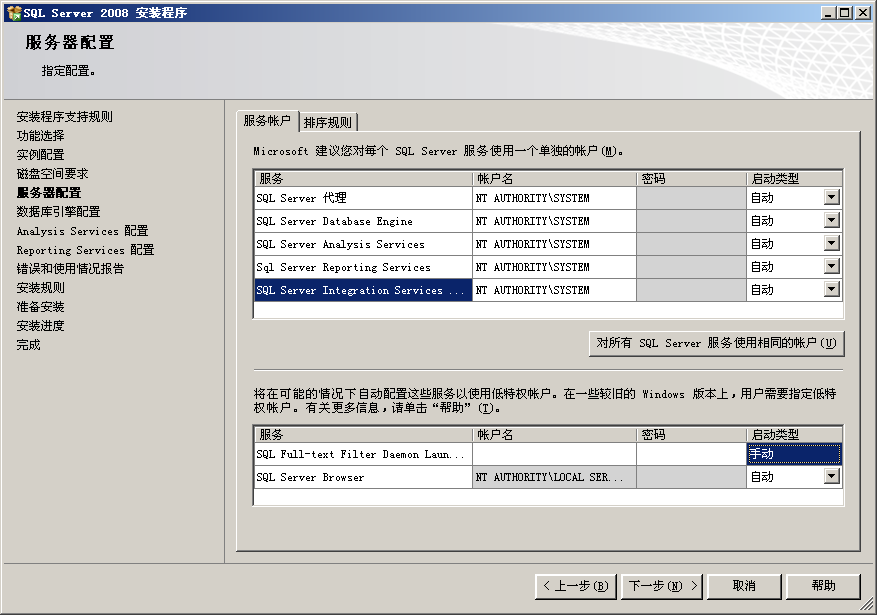877x615 pixels.
Task: Click 数据库引擎配置 step in sidebar
Action: tap(58, 212)
